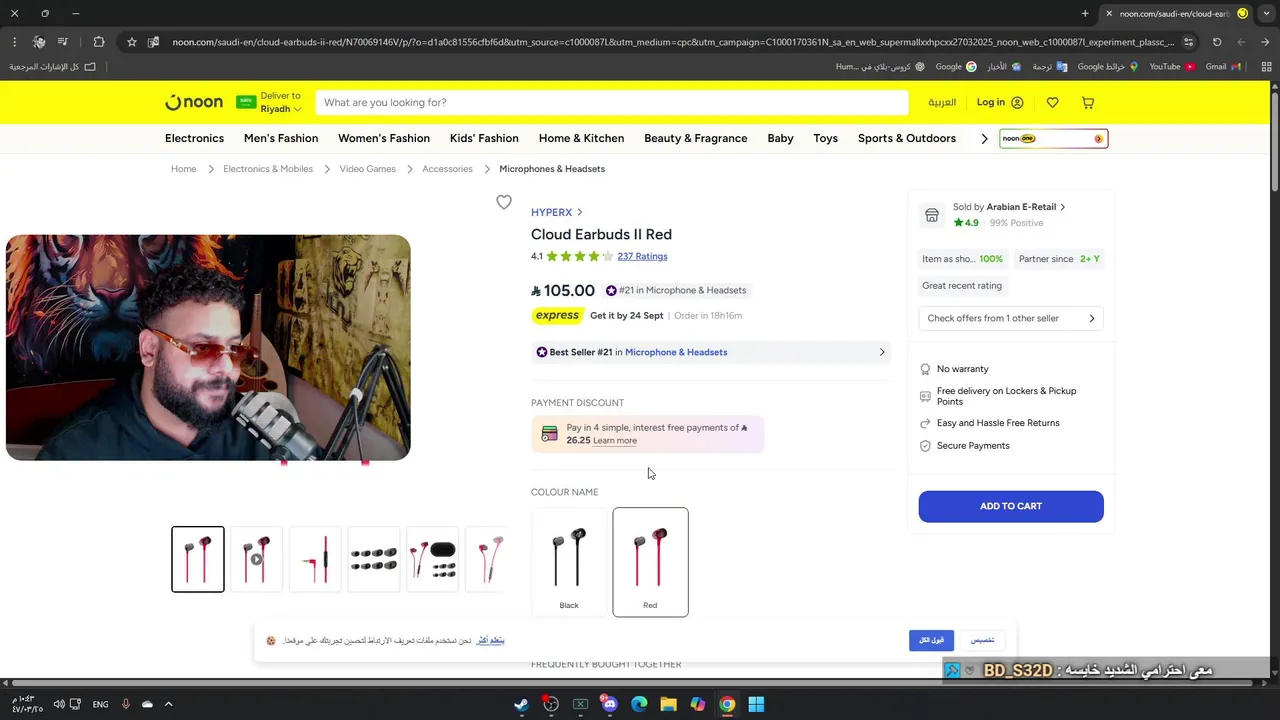Open Kids' Fashion category menu
1280x720 pixels.
tap(484, 138)
